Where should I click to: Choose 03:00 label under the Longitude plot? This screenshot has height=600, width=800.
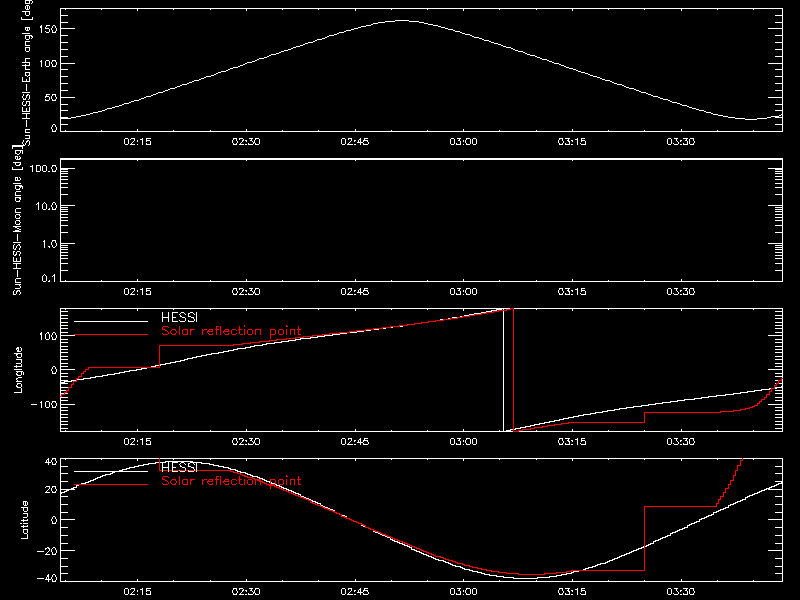(x=463, y=442)
